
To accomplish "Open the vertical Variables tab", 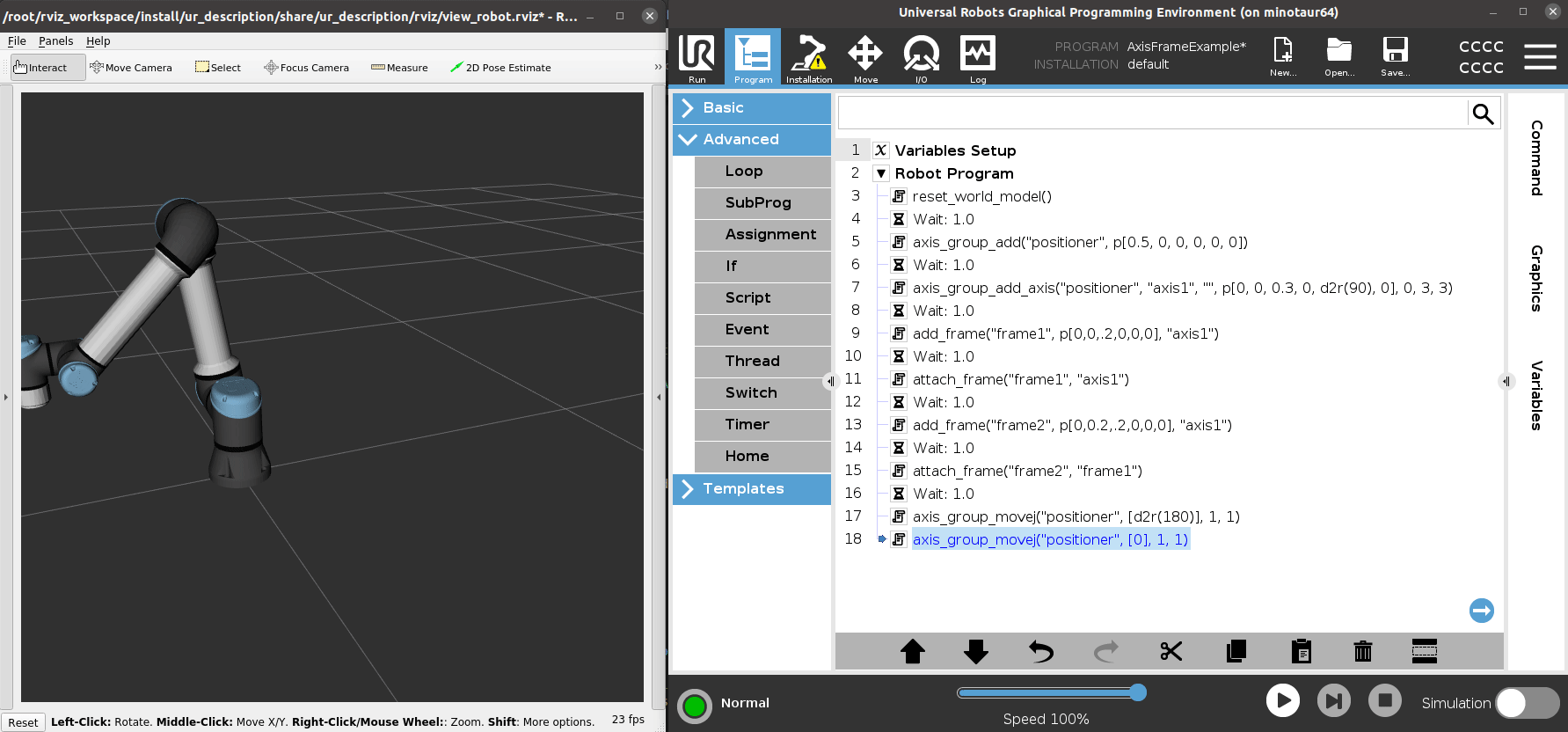I will pyautogui.click(x=1536, y=395).
